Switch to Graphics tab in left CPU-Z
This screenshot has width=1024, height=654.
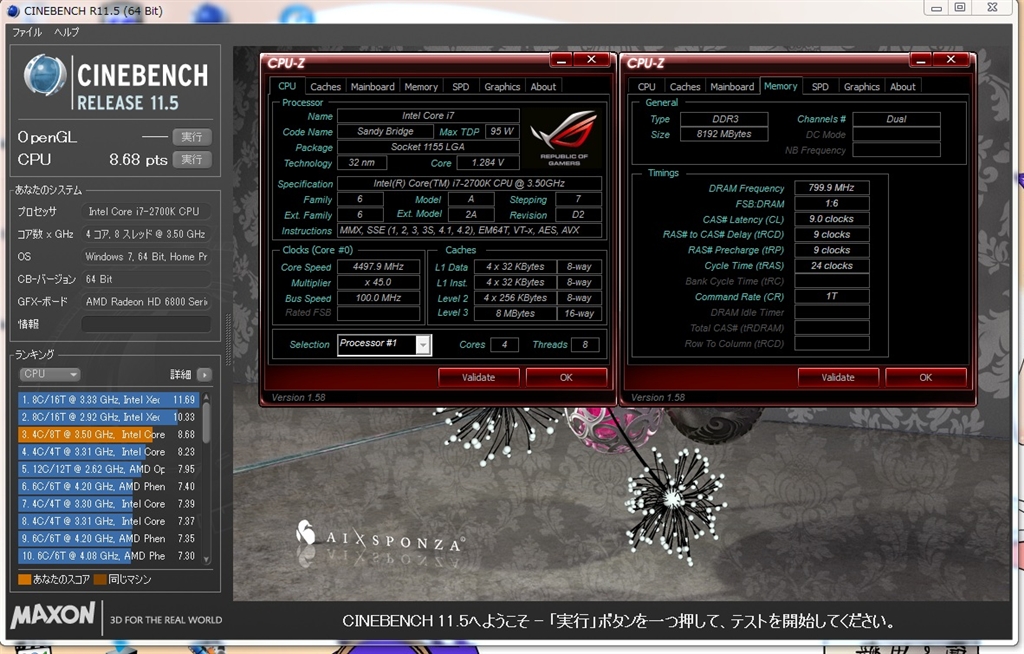[502, 87]
